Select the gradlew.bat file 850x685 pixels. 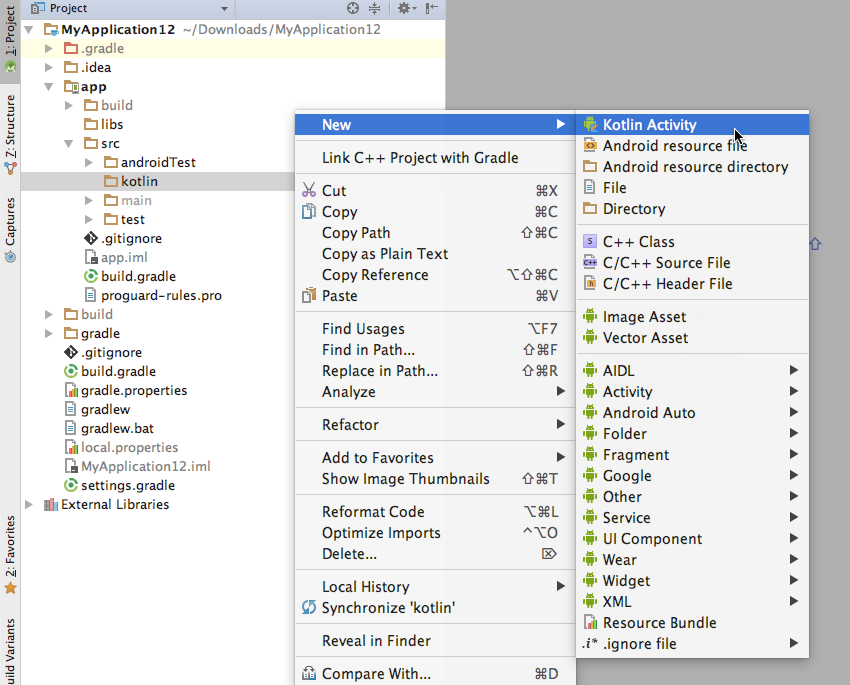pos(118,429)
